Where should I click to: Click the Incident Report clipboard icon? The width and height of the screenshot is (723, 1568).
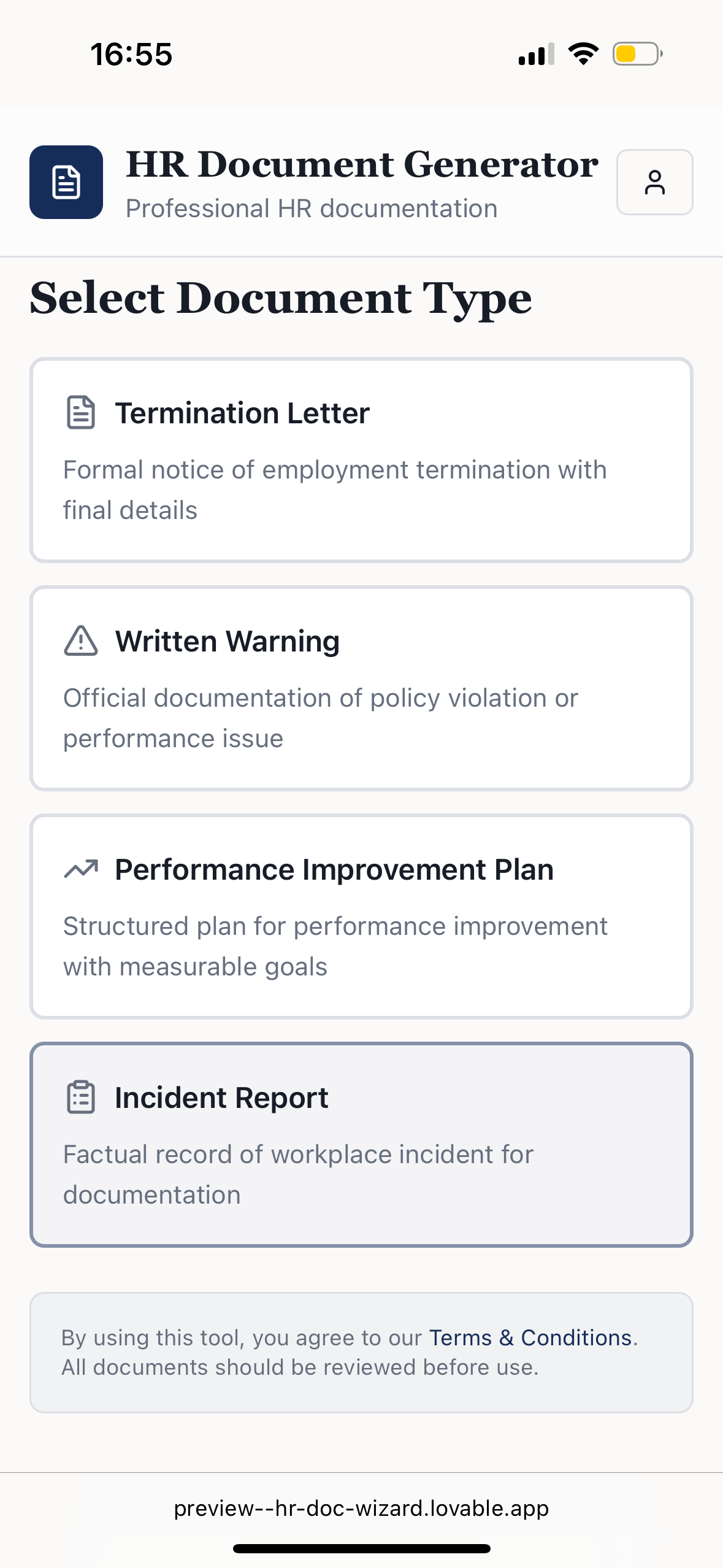click(80, 1097)
